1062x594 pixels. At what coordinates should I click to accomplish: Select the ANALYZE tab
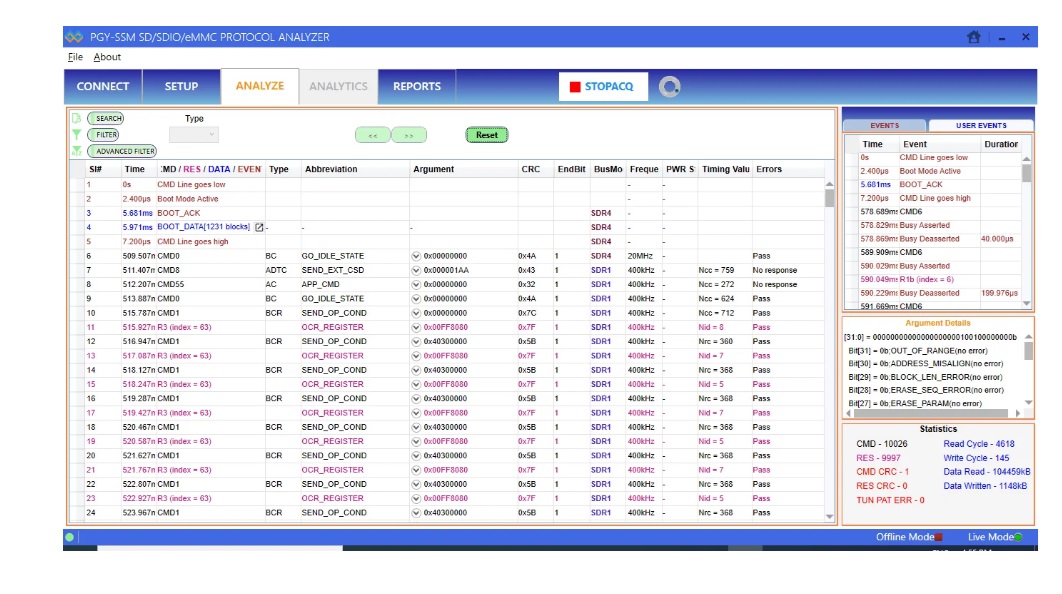(260, 86)
